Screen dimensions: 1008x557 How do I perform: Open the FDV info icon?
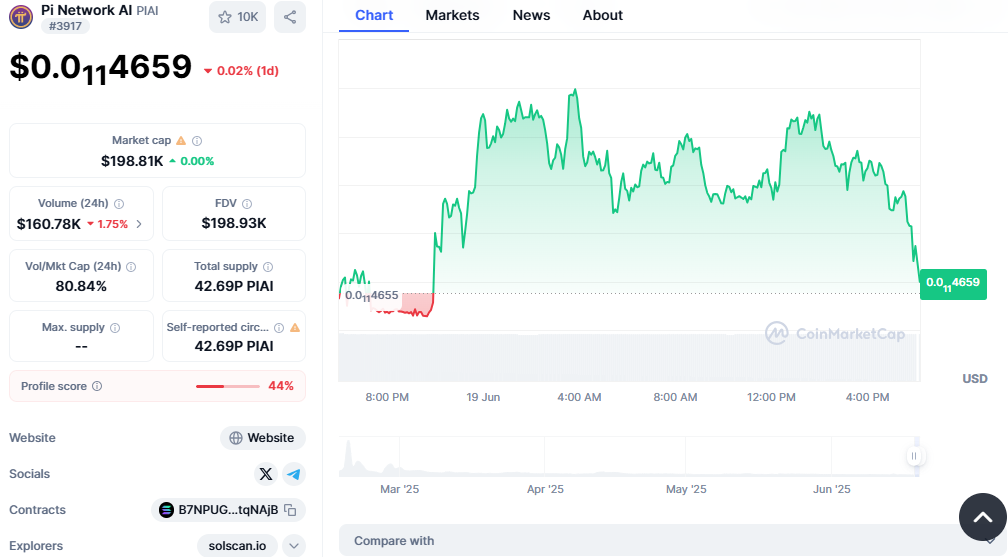click(x=247, y=204)
